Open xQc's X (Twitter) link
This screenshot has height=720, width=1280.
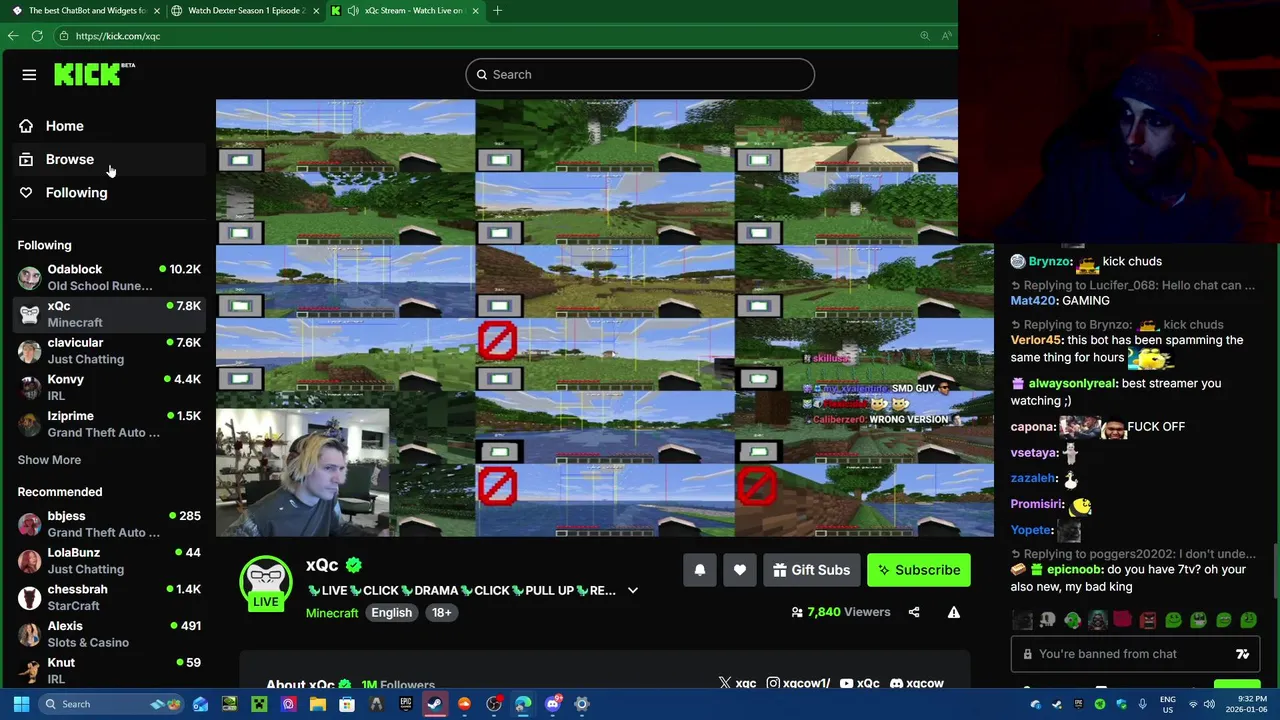point(737,684)
